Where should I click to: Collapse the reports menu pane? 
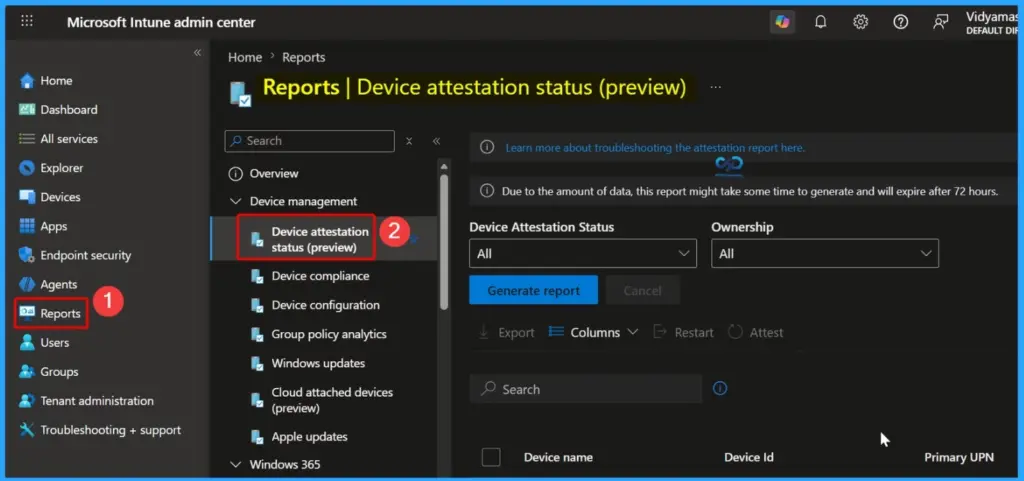click(x=436, y=141)
